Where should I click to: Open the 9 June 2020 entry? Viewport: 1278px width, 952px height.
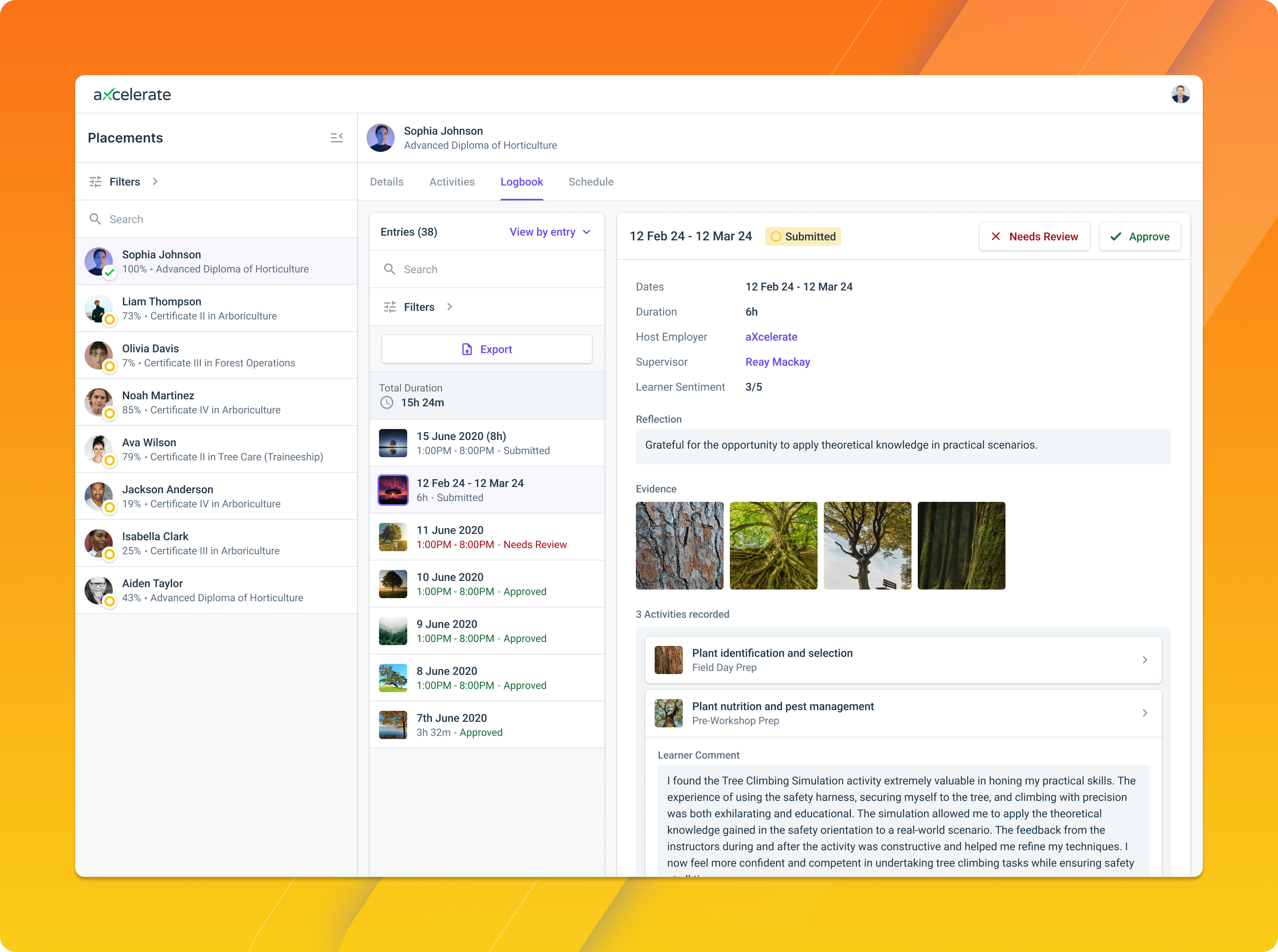(487, 631)
